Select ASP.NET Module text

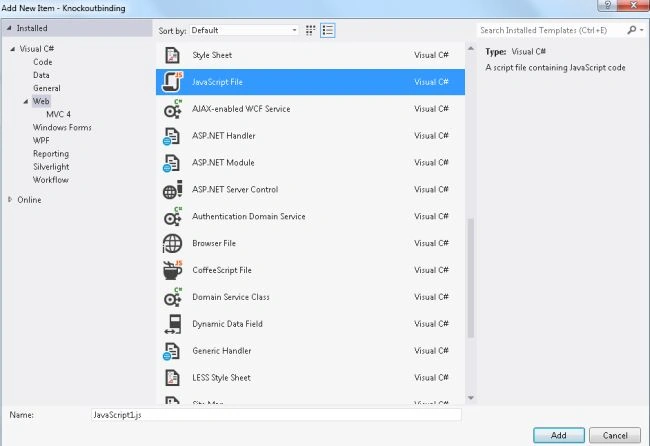pos(223,162)
